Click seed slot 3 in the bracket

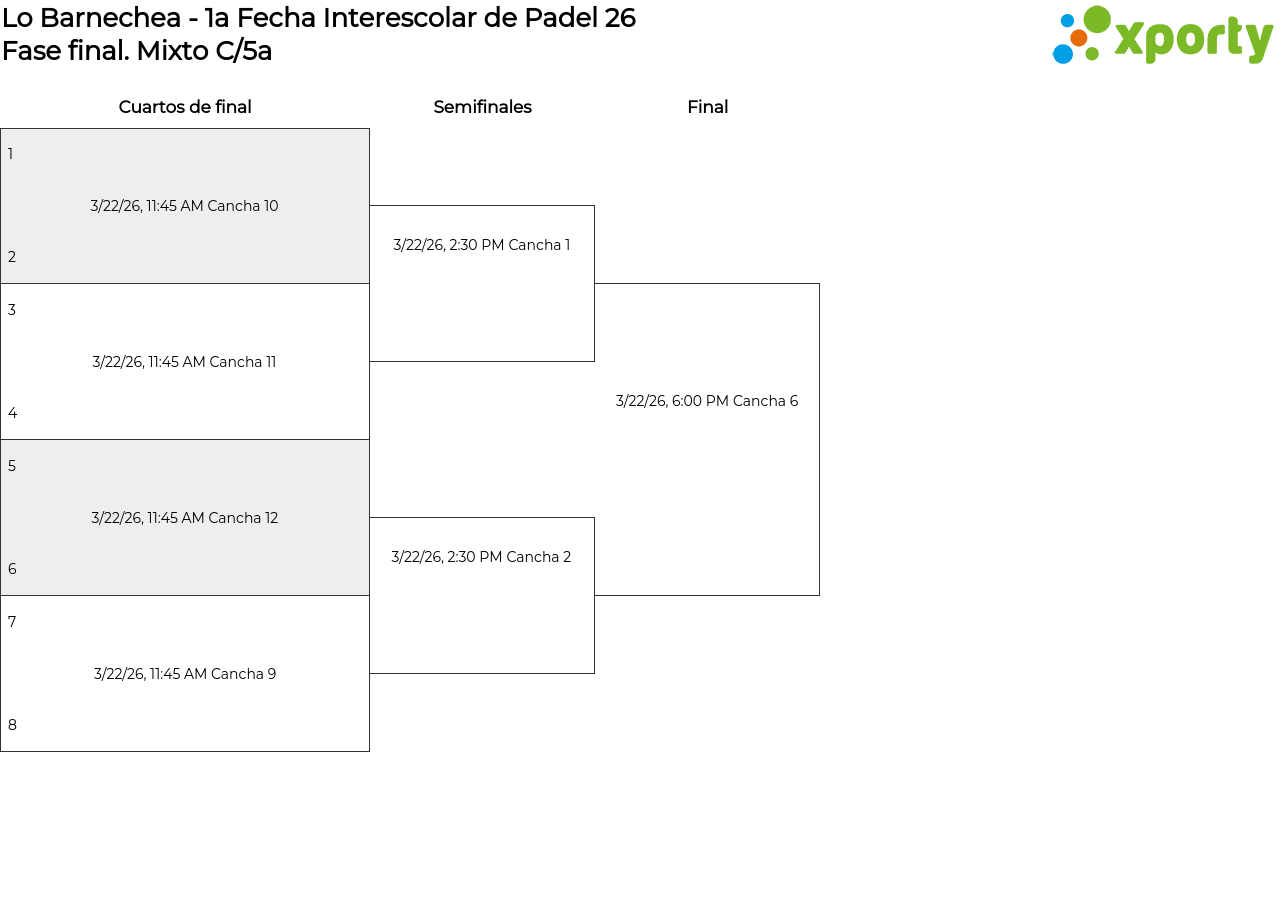pos(12,310)
